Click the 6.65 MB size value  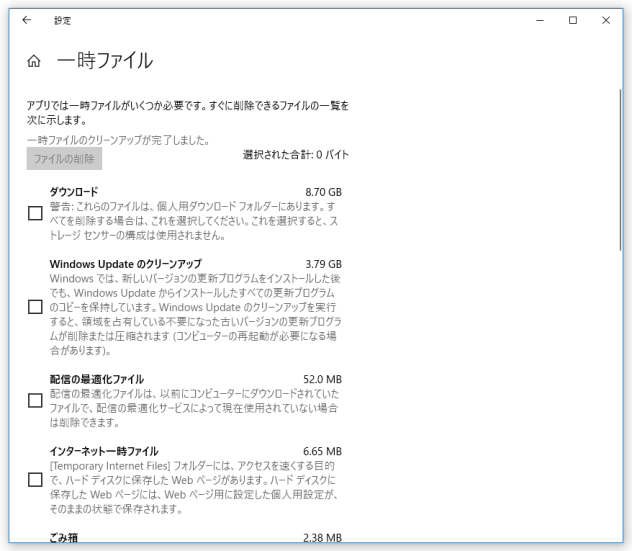click(322, 452)
